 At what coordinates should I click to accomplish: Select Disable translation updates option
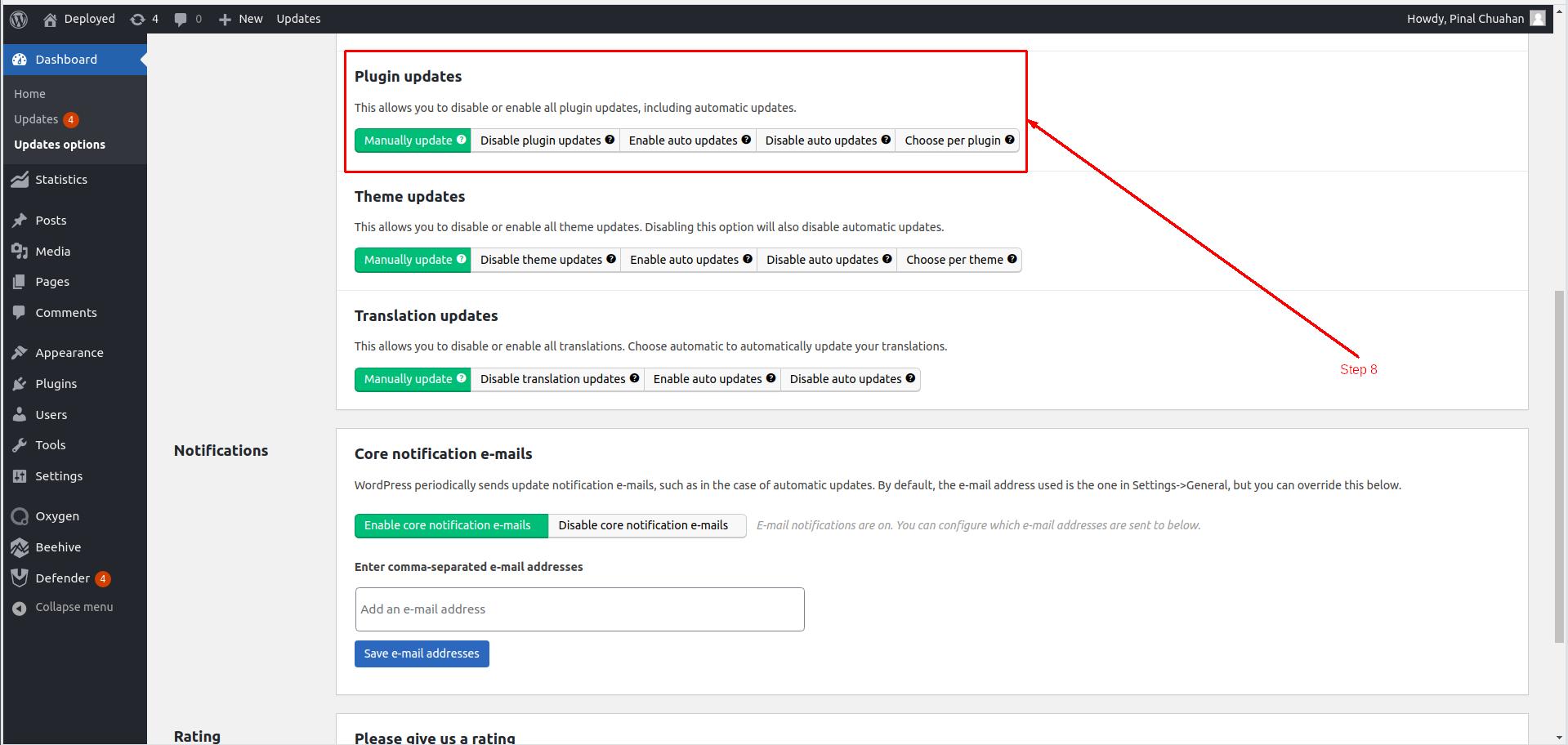tap(558, 379)
